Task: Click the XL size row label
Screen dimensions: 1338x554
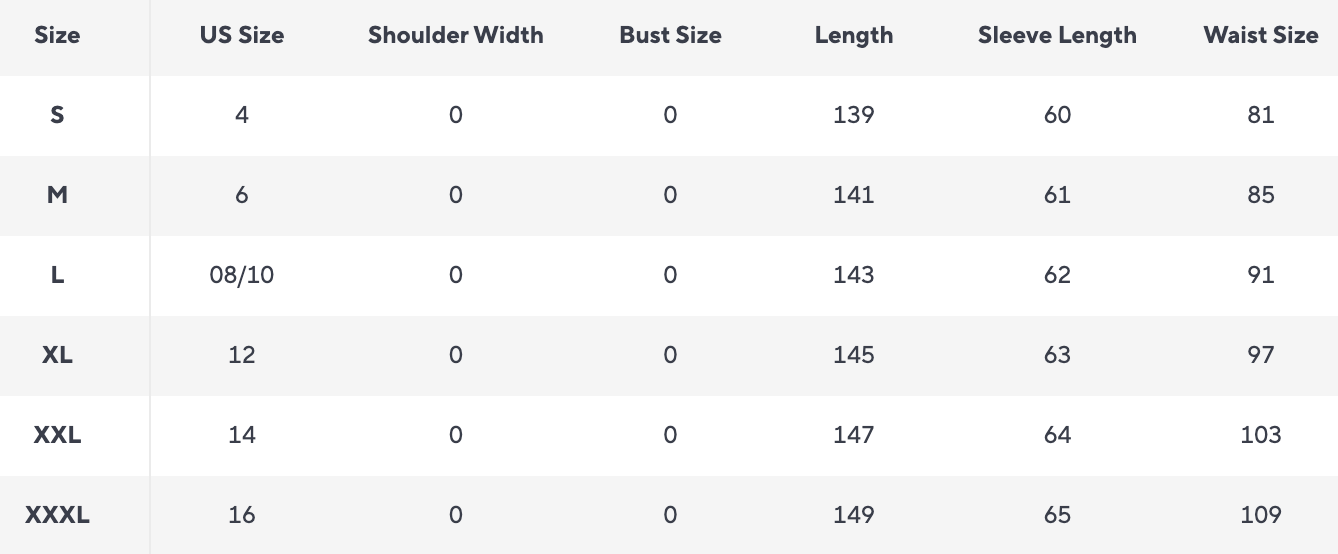Action: tap(57, 355)
